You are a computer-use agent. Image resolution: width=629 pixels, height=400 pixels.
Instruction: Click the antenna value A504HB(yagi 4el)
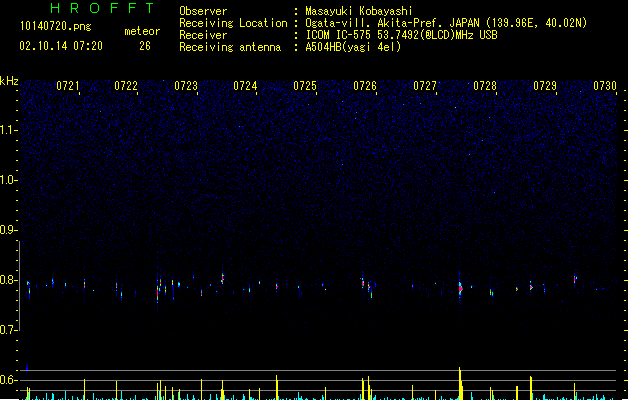pyautogui.click(x=353, y=47)
